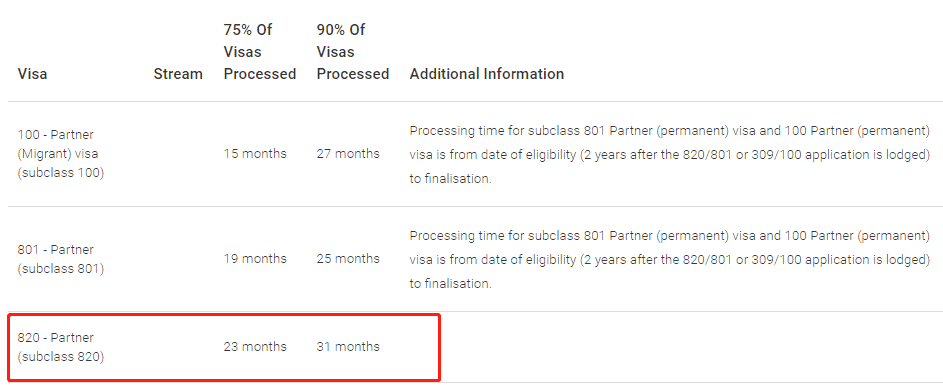Image resolution: width=943 pixels, height=392 pixels.
Task: Click the 820 - Partner (subclass 820) cell
Action: coord(61,347)
